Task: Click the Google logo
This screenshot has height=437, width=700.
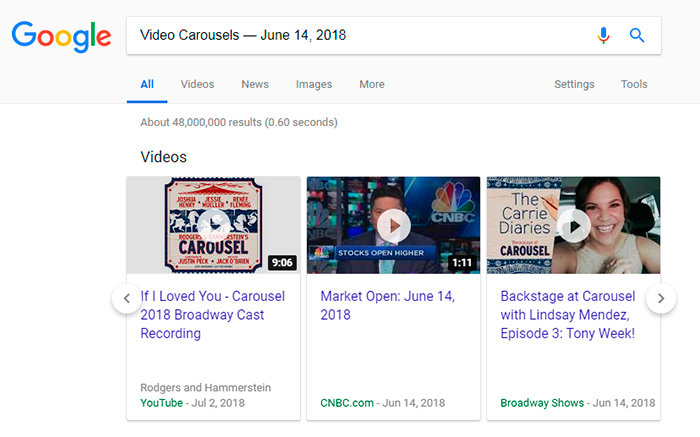Action: coord(62,36)
